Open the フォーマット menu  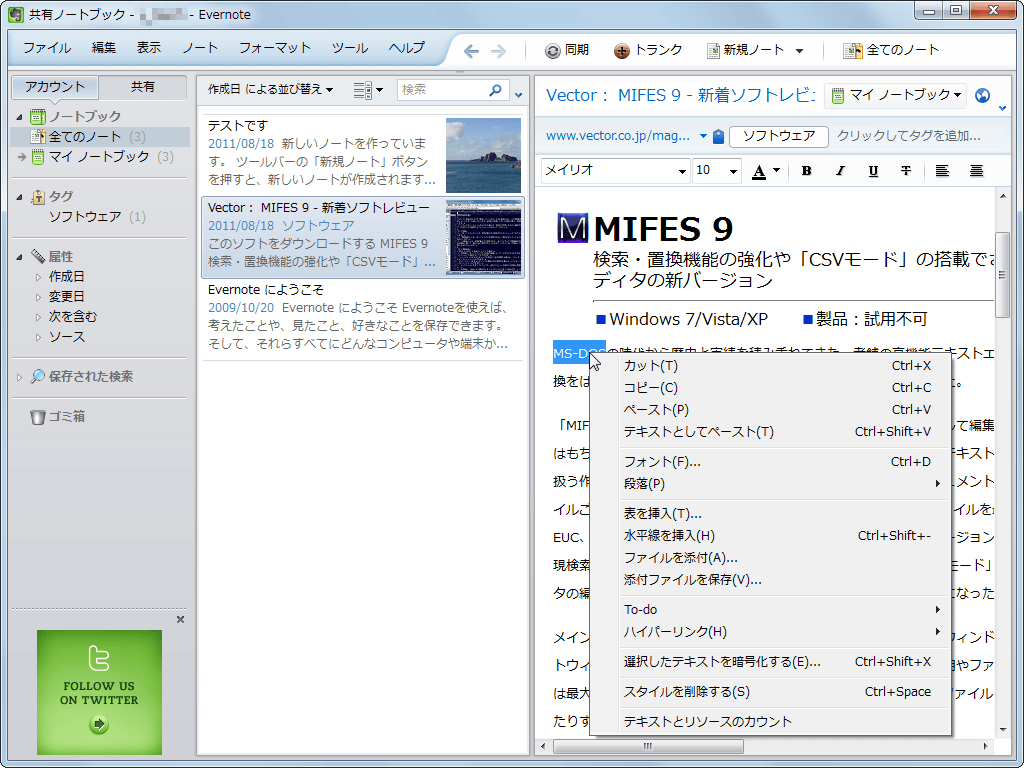pyautogui.click(x=275, y=48)
